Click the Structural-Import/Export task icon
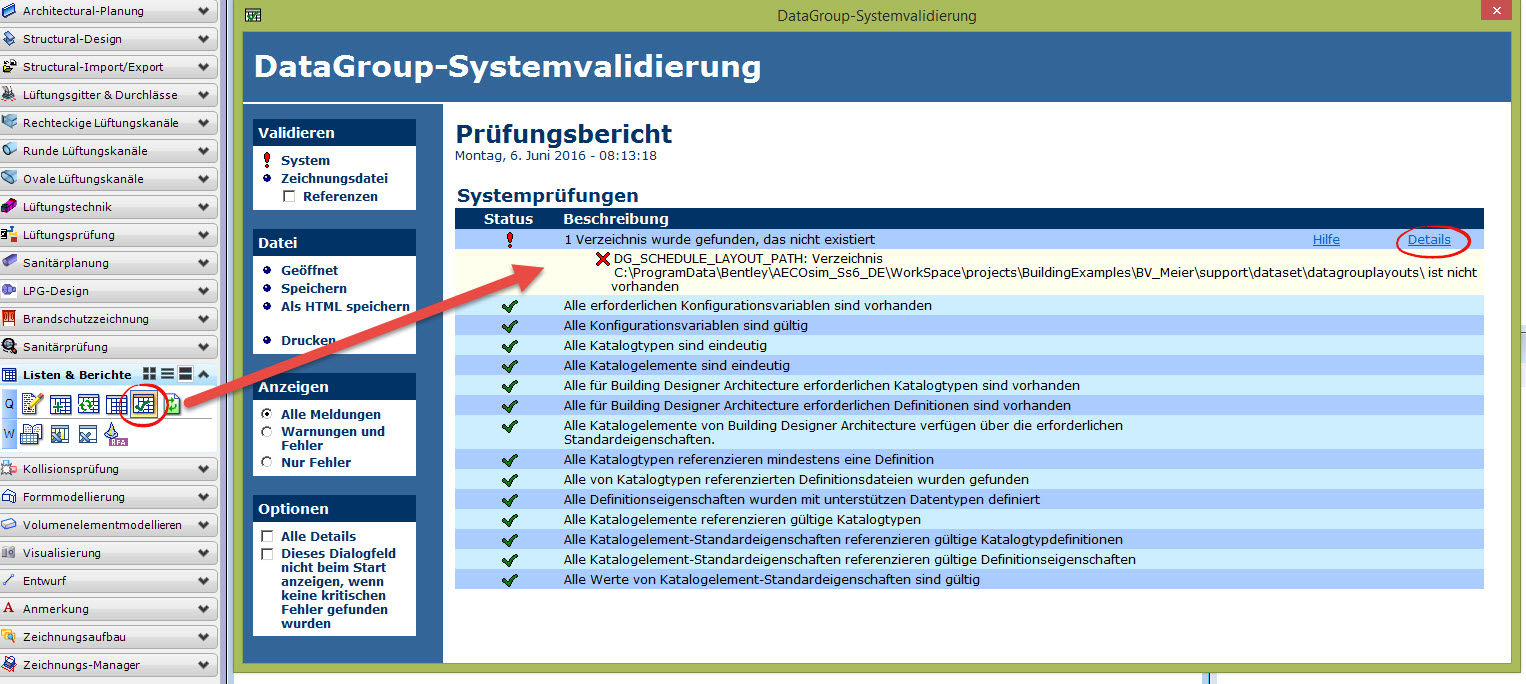The height and width of the screenshot is (684, 1526). tap(9, 67)
